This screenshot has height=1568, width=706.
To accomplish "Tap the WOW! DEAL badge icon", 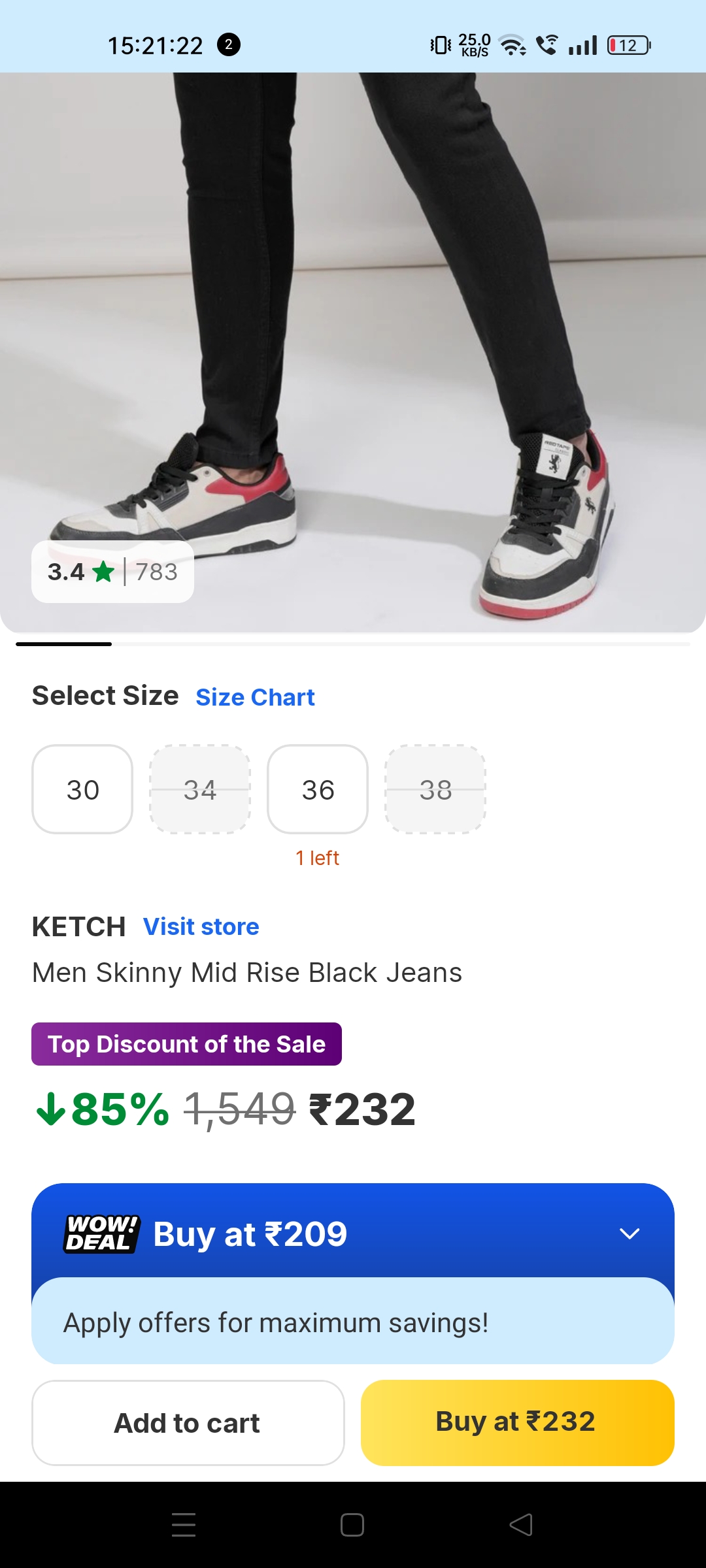I will (x=102, y=1233).
